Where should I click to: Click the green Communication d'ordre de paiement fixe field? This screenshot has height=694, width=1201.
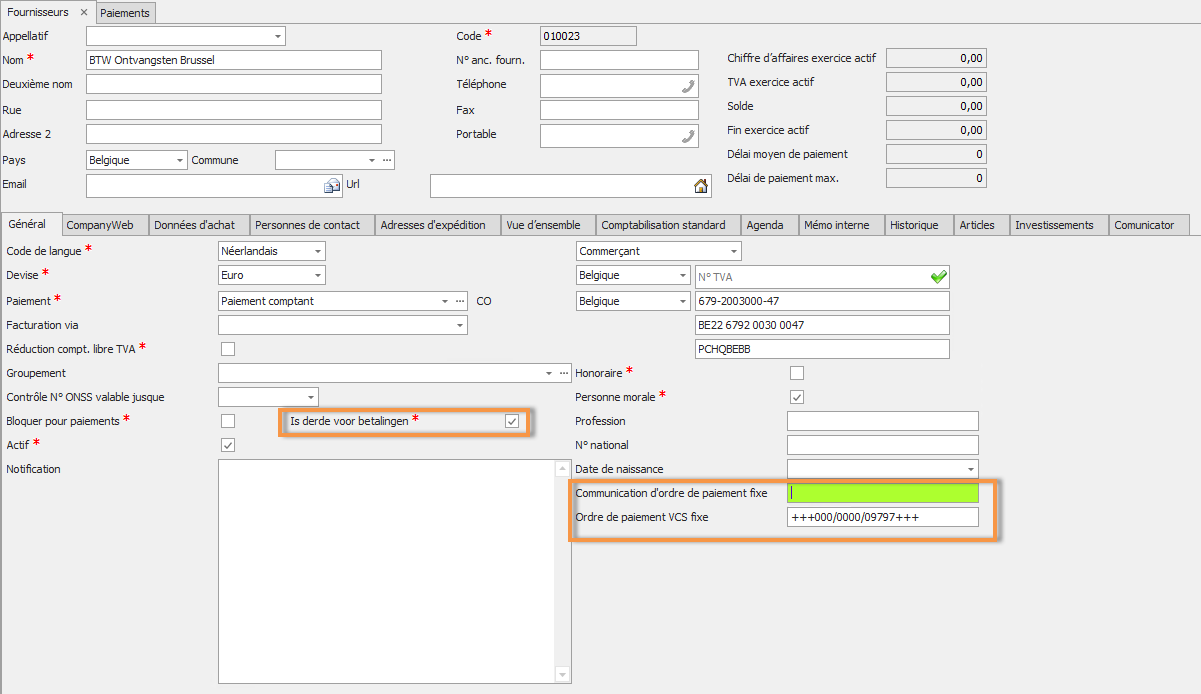coord(883,493)
